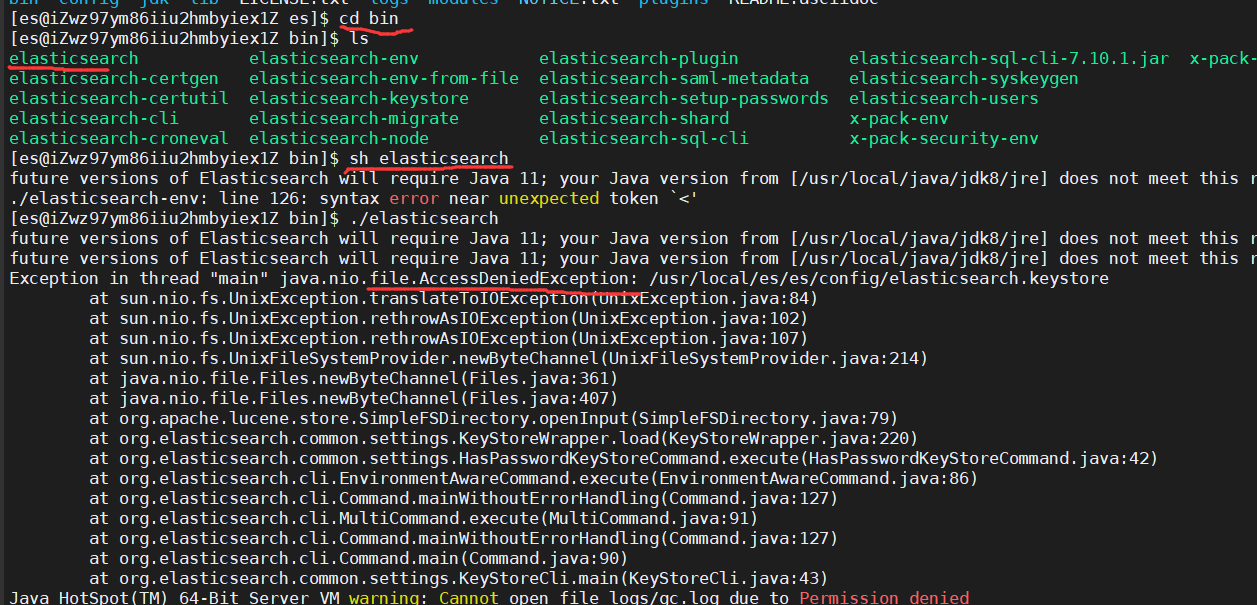Screen dimensions: 1257x605
Task: Select the /usr/local/es/es/config/elasticsearch.keystore path
Action: point(879,278)
